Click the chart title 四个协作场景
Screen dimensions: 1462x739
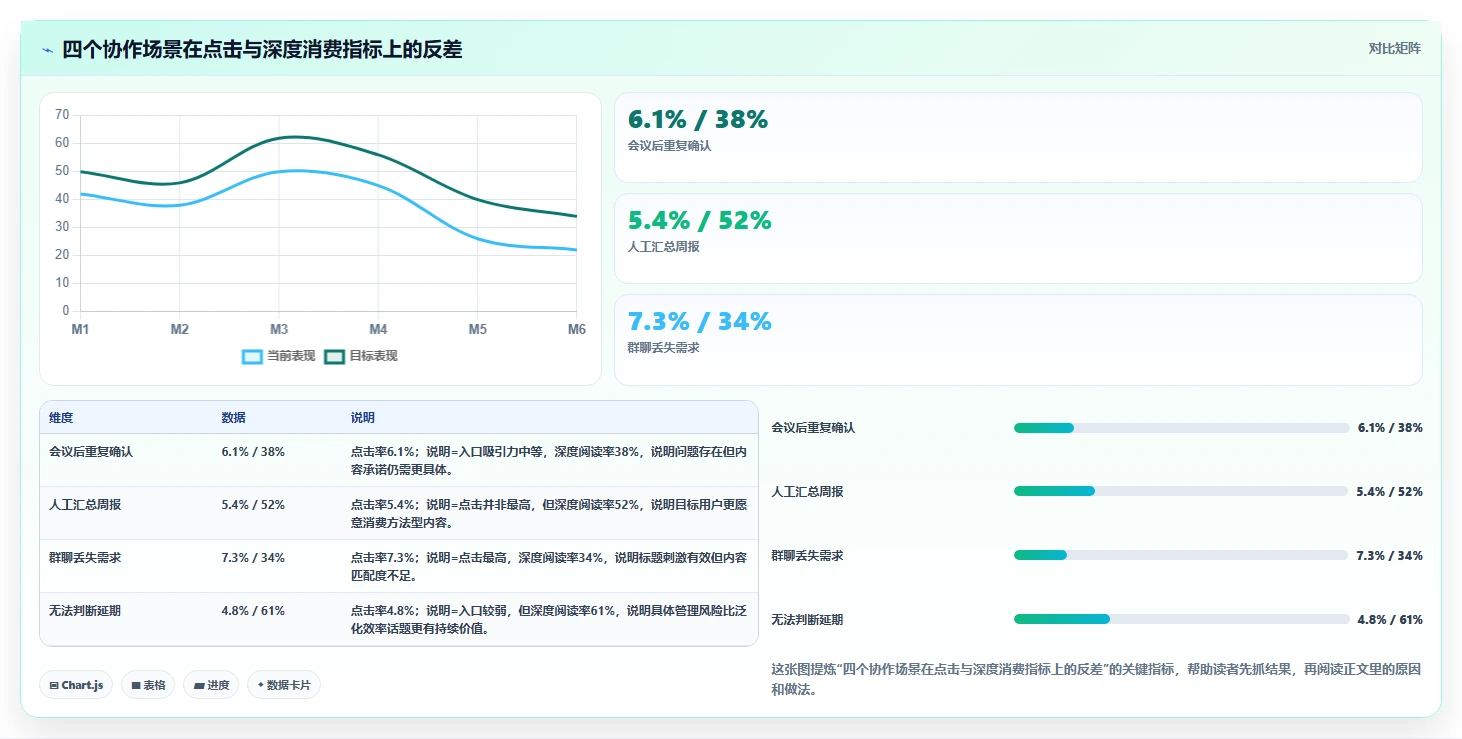pos(262,50)
